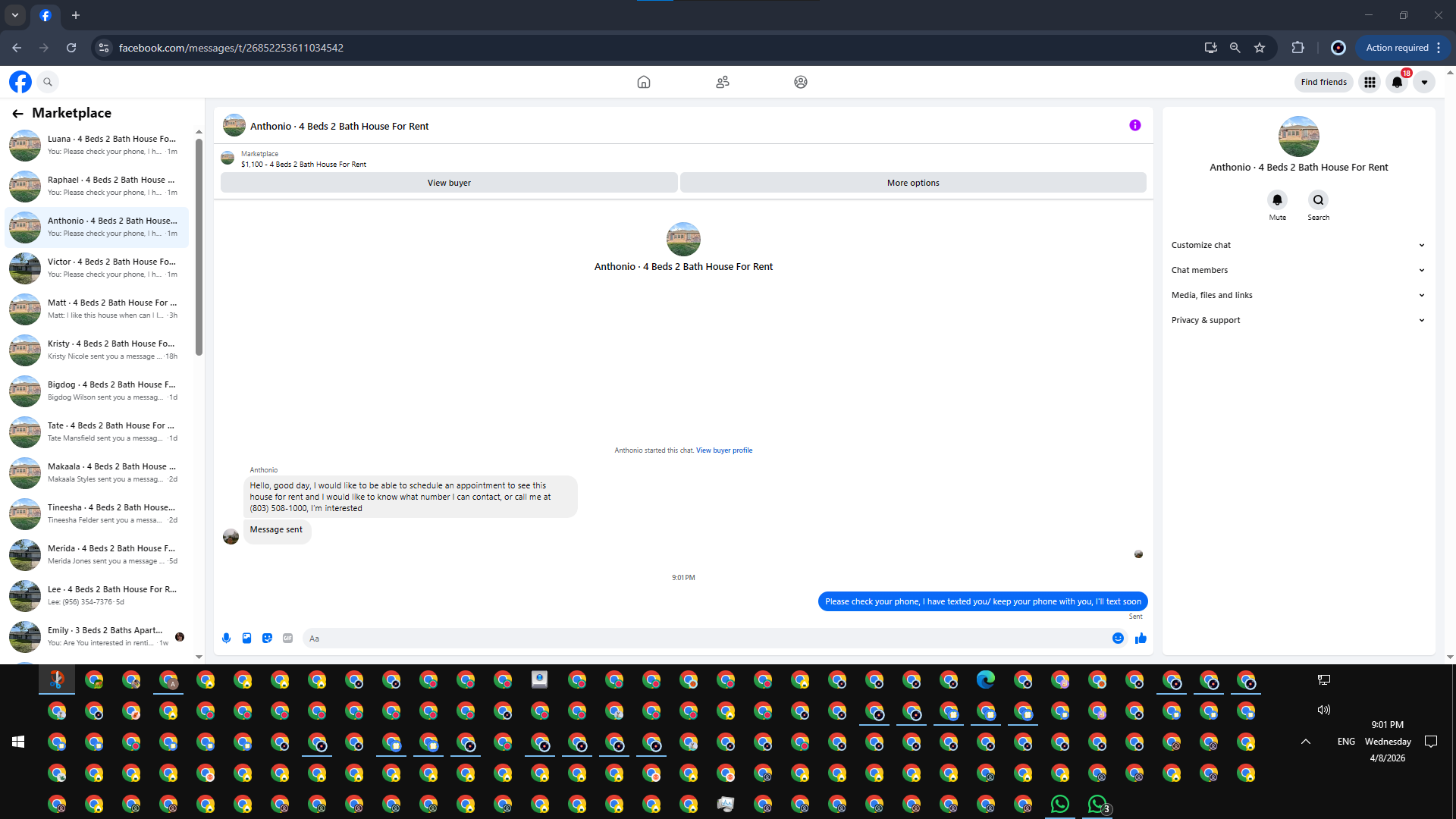Click the View buyer button
The image size is (1456, 819).
tap(449, 183)
